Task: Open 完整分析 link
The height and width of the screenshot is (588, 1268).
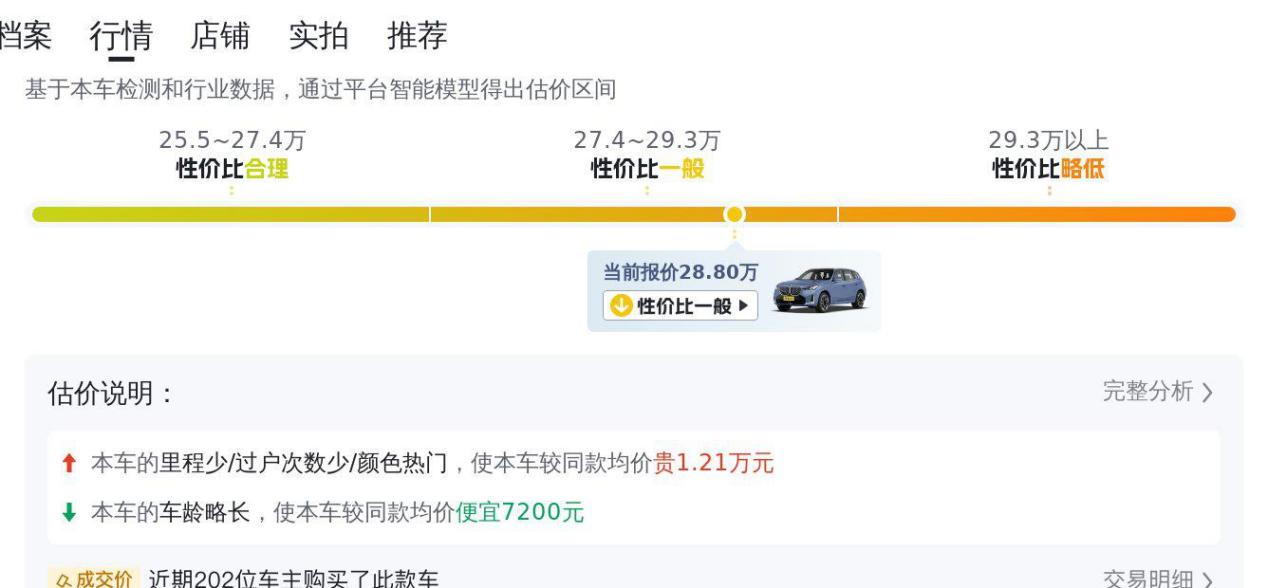Action: (x=1148, y=391)
